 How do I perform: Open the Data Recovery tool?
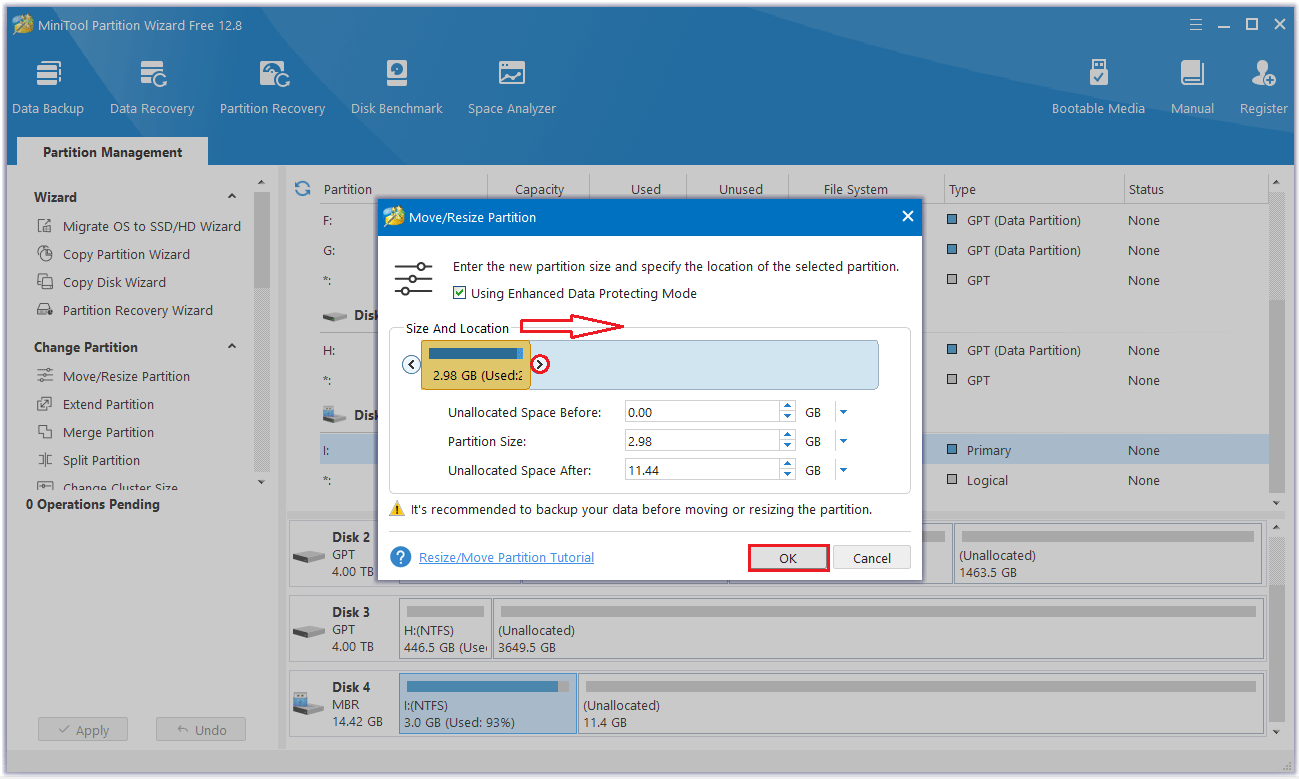[152, 88]
